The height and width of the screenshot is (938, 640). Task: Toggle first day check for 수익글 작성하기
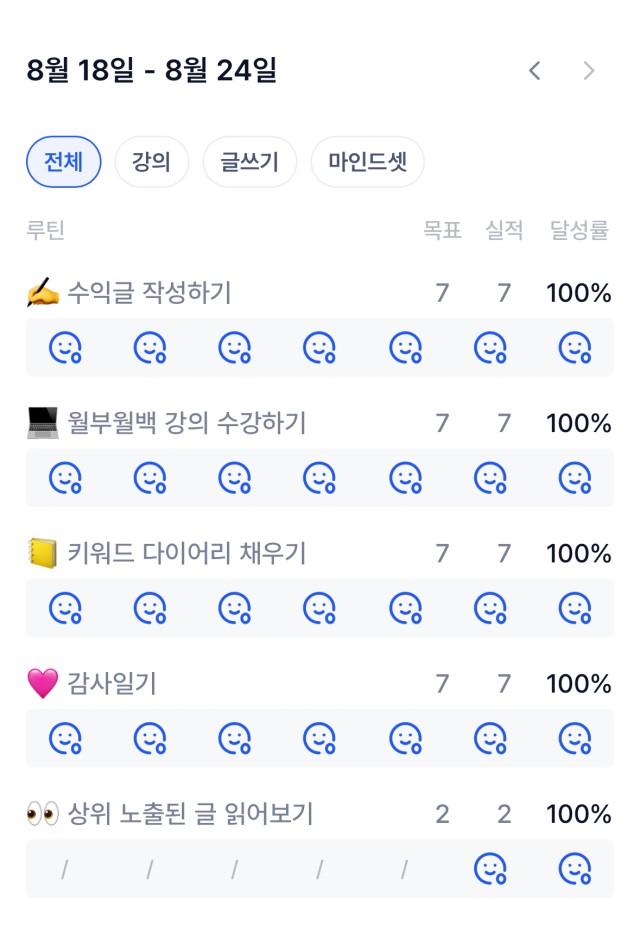(65, 348)
